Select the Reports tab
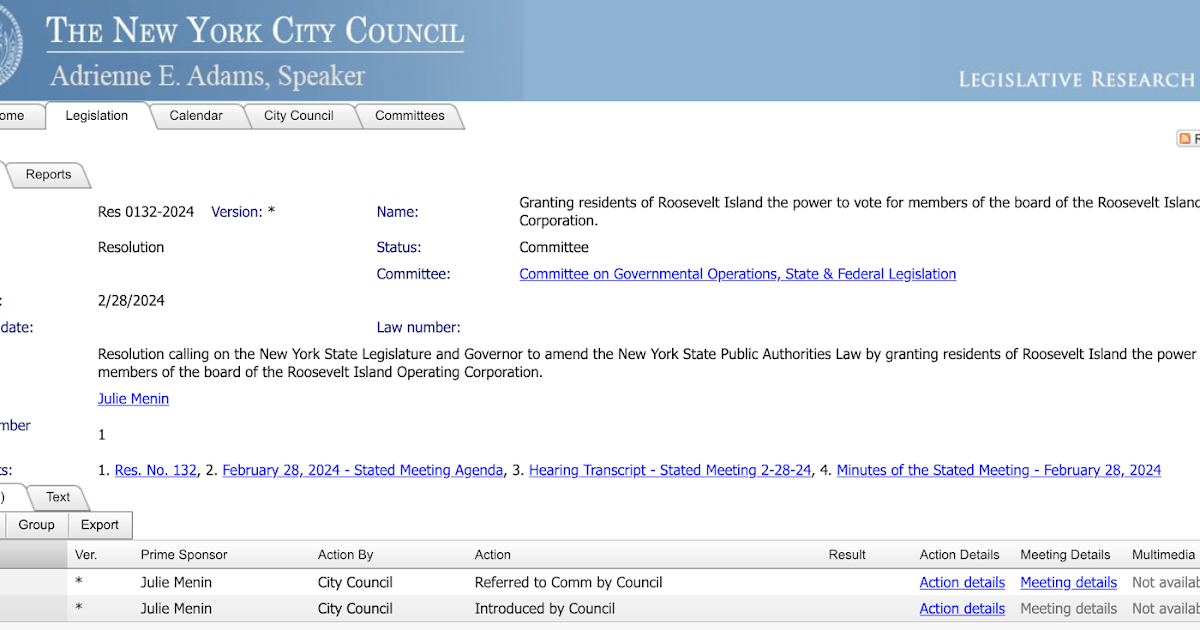 (48, 175)
